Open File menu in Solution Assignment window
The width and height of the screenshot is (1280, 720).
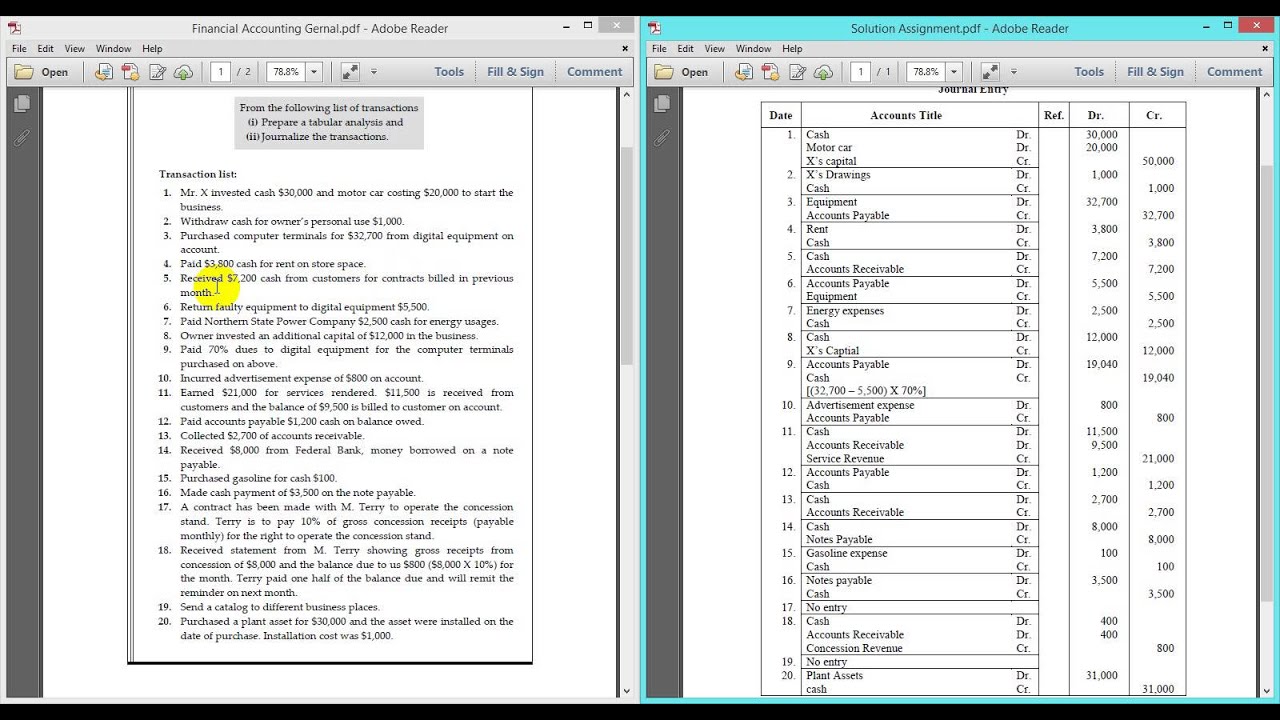(659, 48)
